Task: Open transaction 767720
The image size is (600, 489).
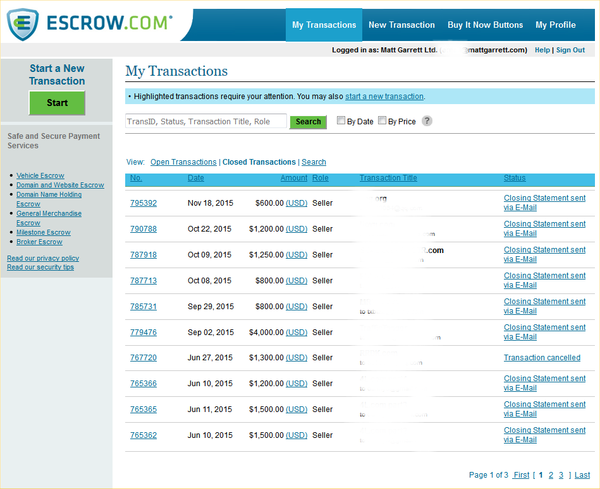Action: 143,357
